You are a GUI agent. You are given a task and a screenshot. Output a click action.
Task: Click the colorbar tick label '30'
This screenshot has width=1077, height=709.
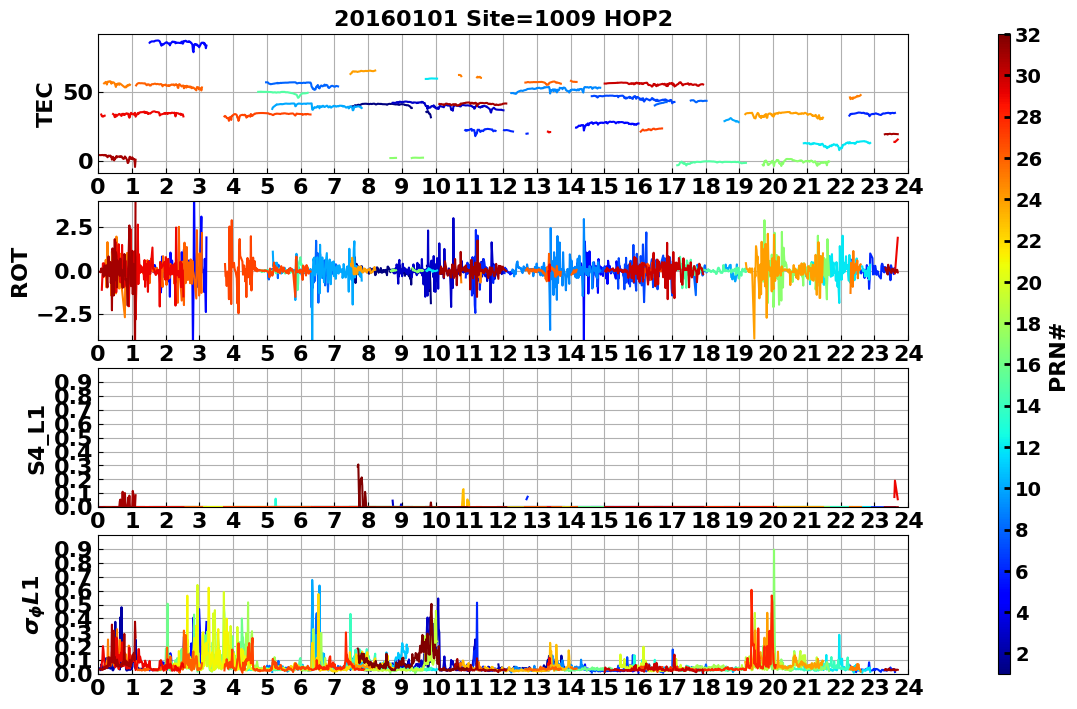(x=1028, y=76)
